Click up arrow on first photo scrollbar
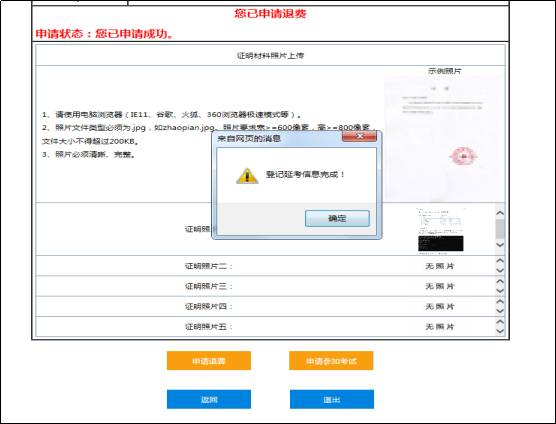The image size is (556, 424). point(500,213)
